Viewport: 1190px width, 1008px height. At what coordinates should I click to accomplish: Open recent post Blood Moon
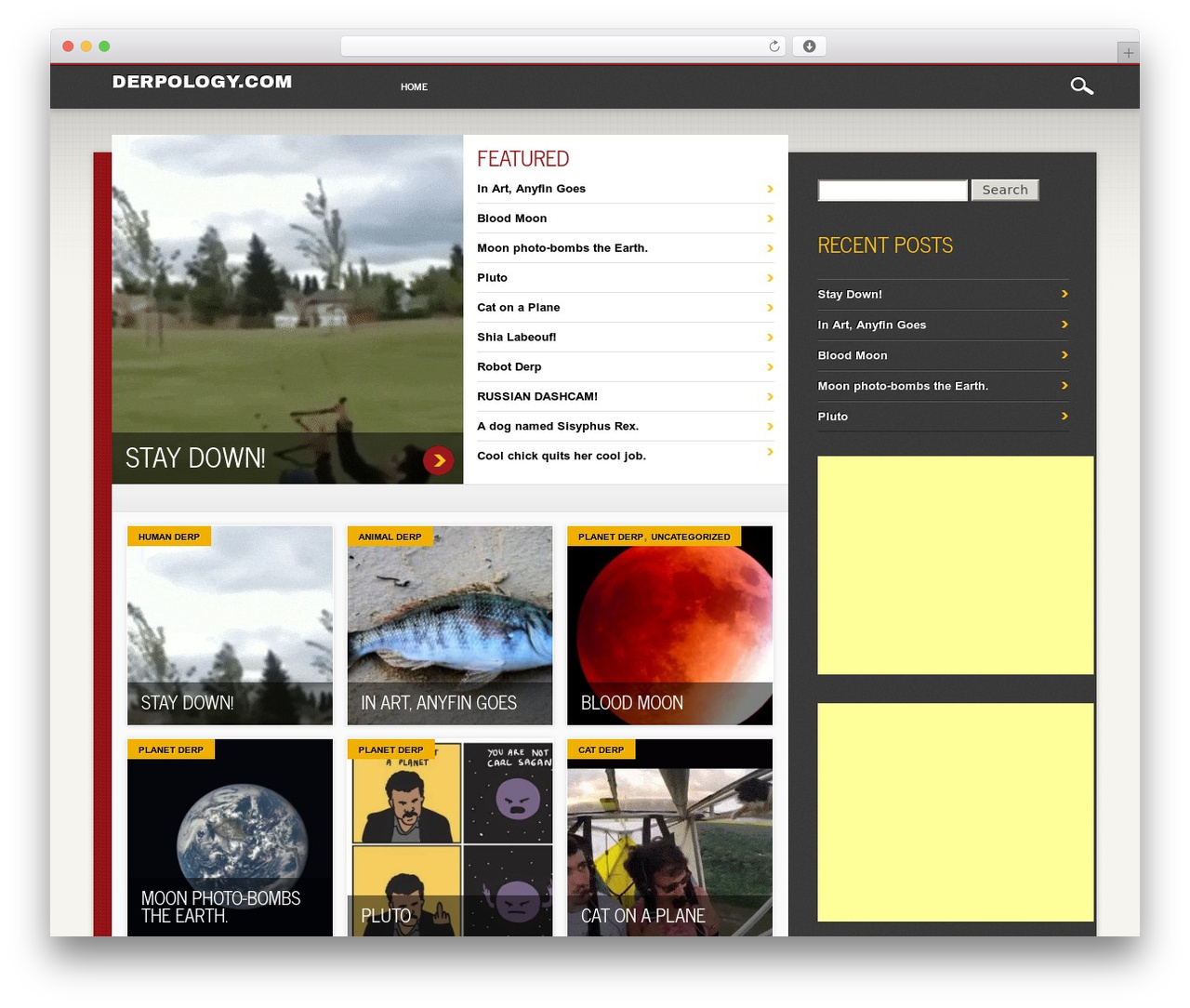pos(852,356)
